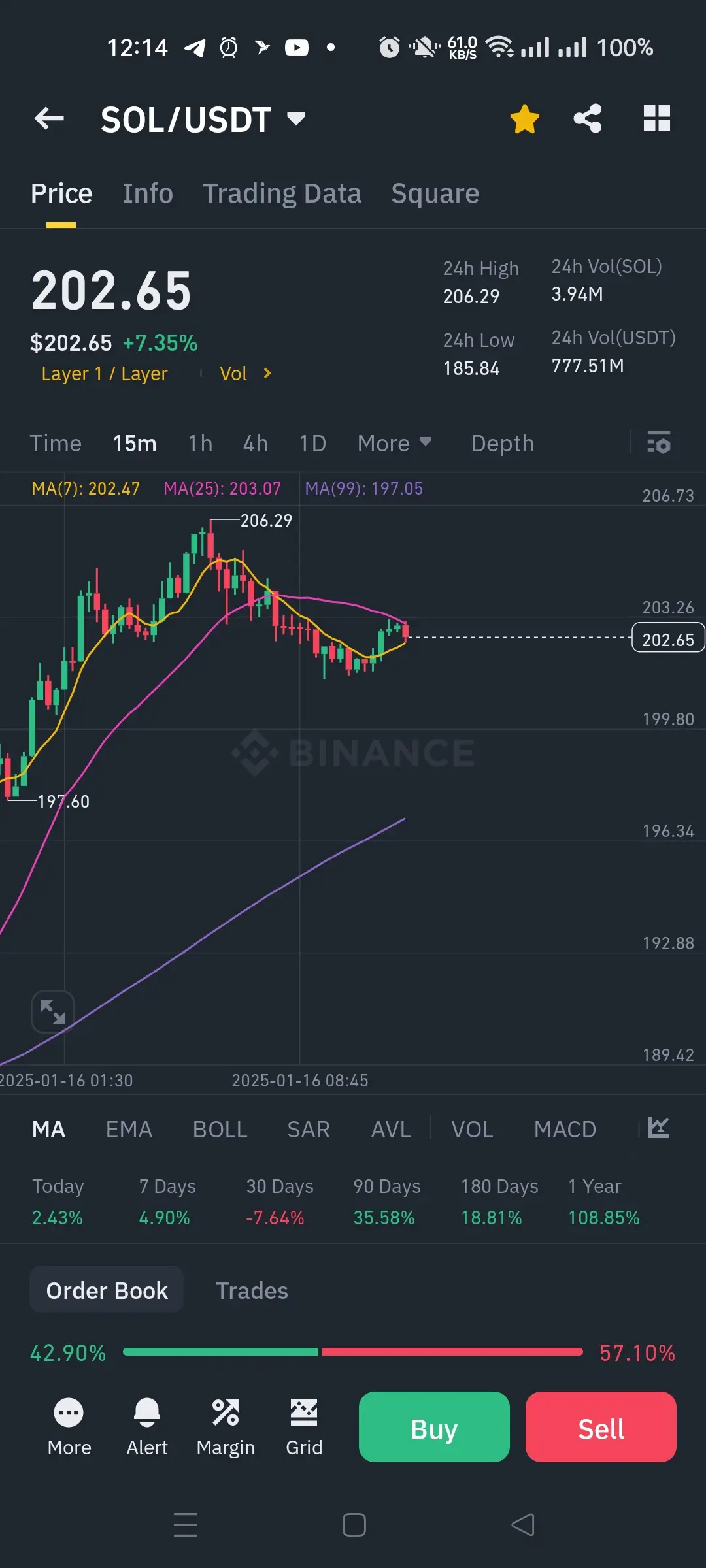Tap the 24h Low 185.84 value
This screenshot has height=1568, width=706.
point(471,368)
